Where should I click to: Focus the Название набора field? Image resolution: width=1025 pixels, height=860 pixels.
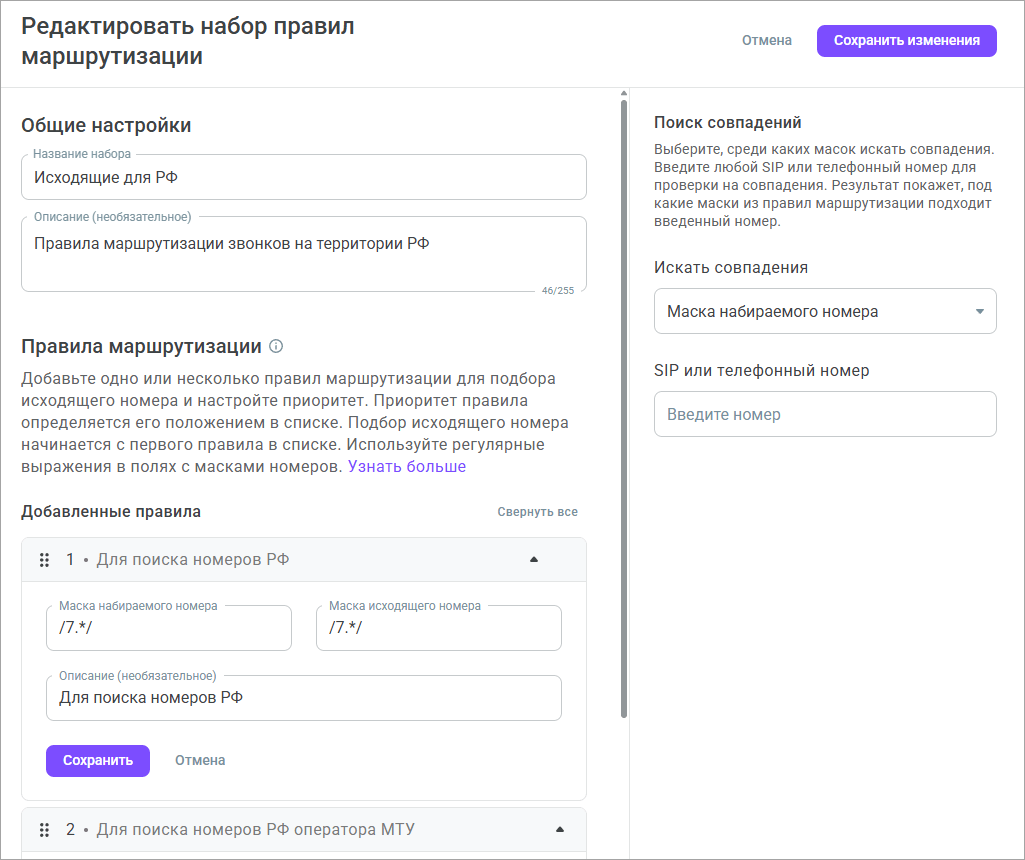(x=303, y=177)
